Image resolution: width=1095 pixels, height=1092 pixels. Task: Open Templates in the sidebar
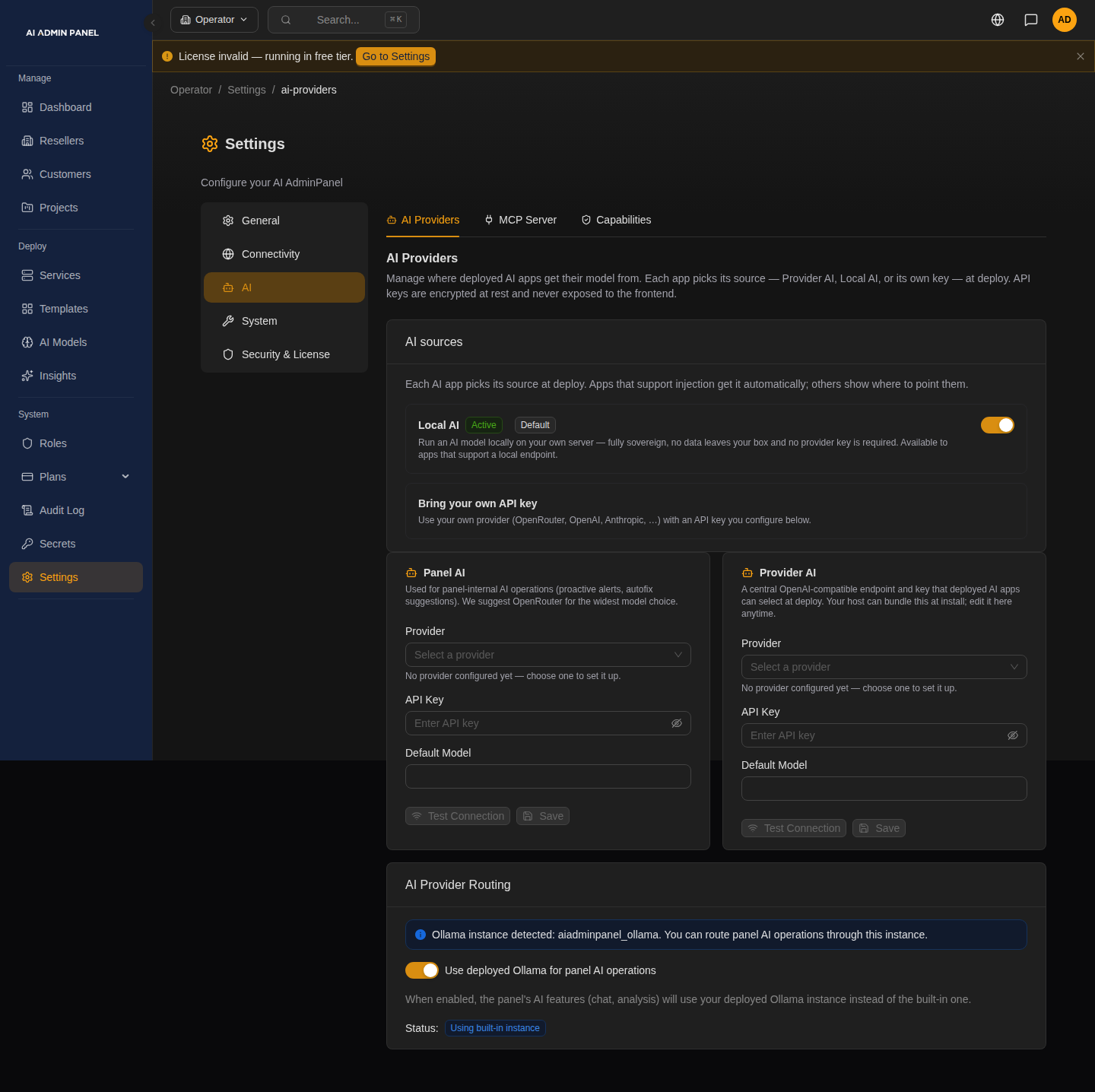click(76, 309)
